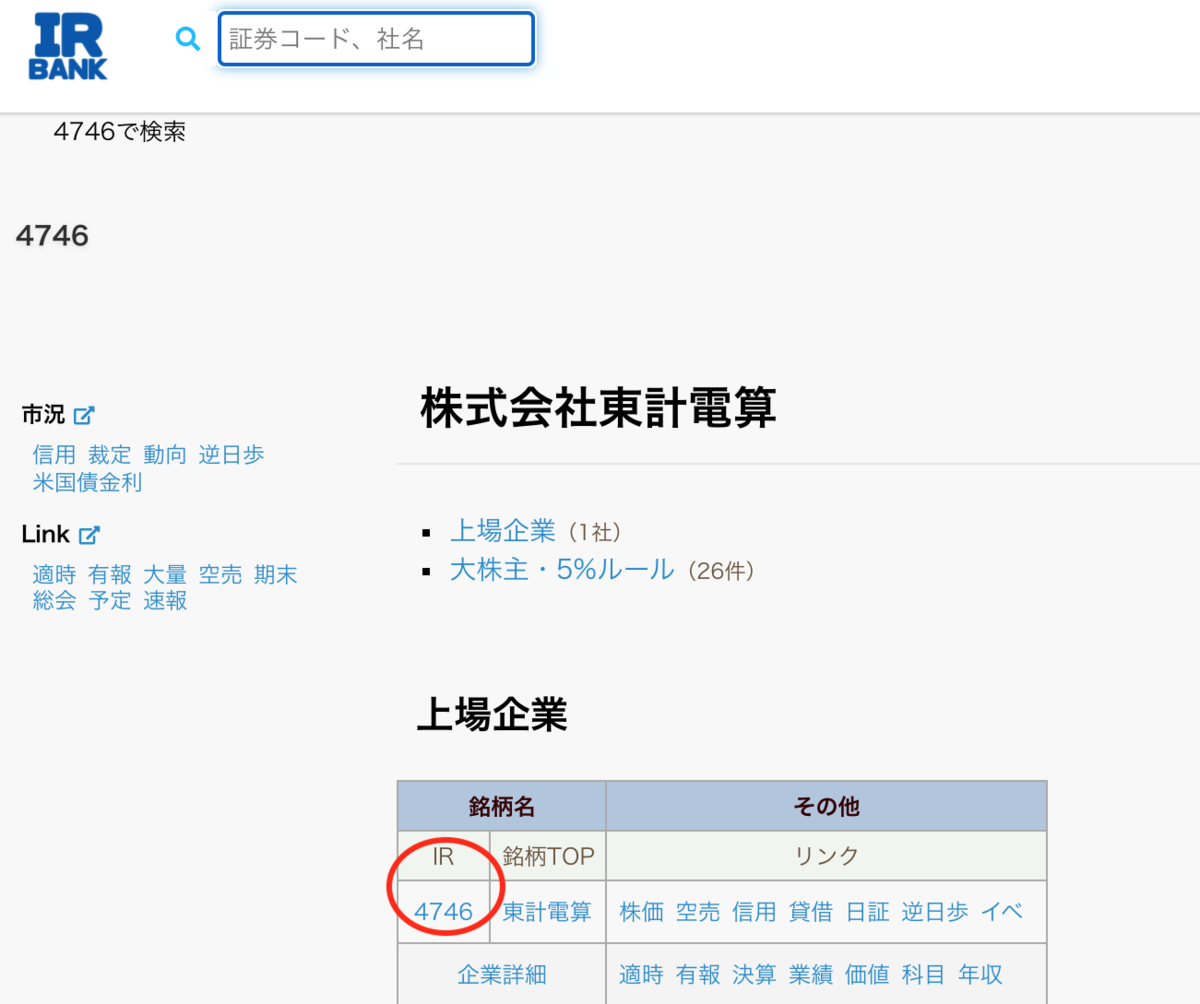This screenshot has height=1004, width=1200.
Task: Open 有報 link in 企業詳細 row
Action: [x=697, y=975]
